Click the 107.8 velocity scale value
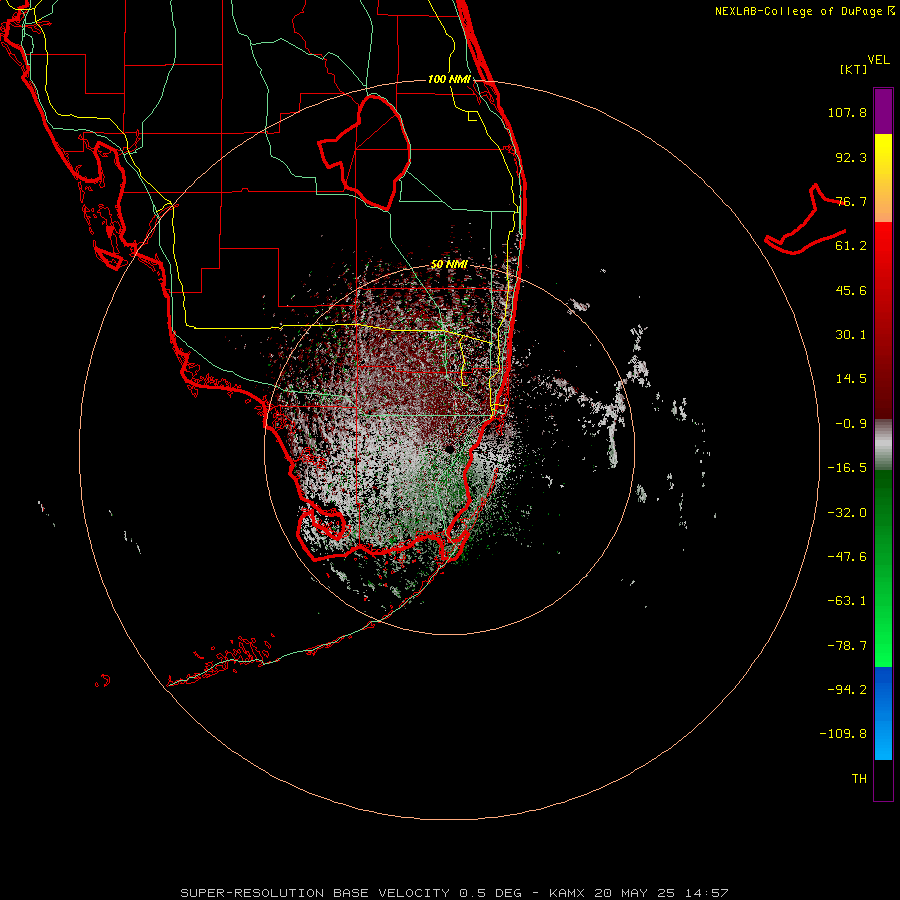 click(x=847, y=112)
